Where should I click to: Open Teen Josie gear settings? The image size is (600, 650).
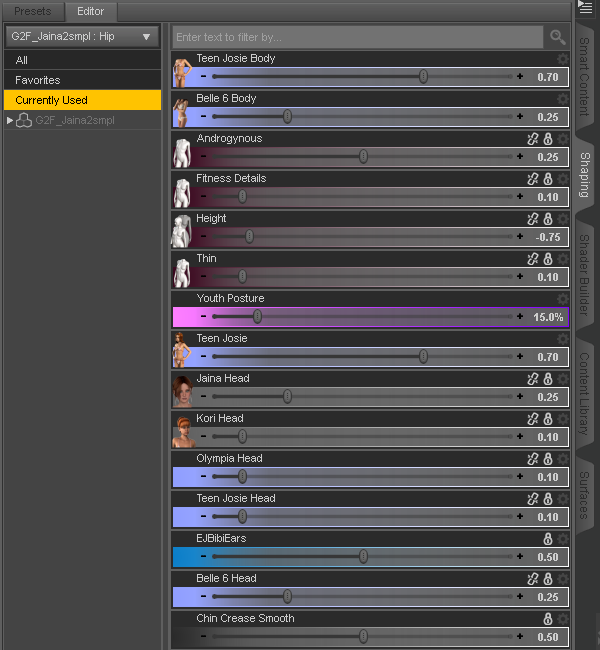(563, 339)
